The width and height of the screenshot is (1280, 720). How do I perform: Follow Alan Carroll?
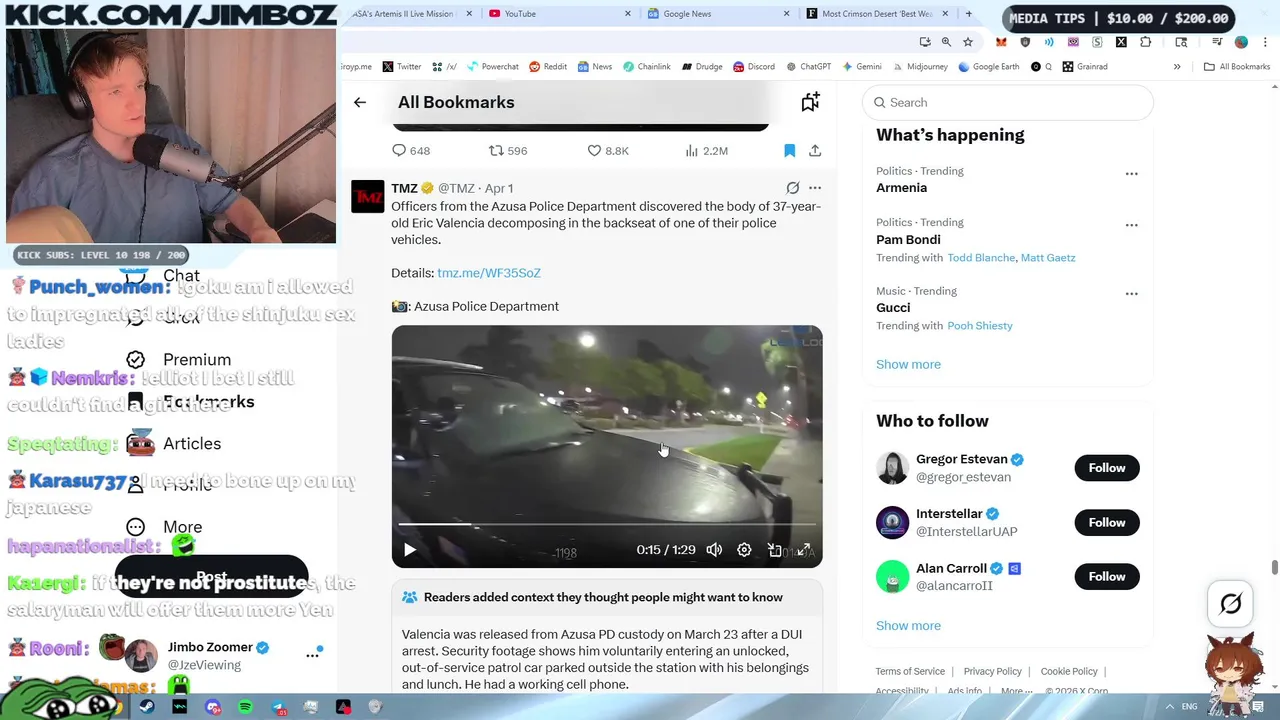point(1107,576)
